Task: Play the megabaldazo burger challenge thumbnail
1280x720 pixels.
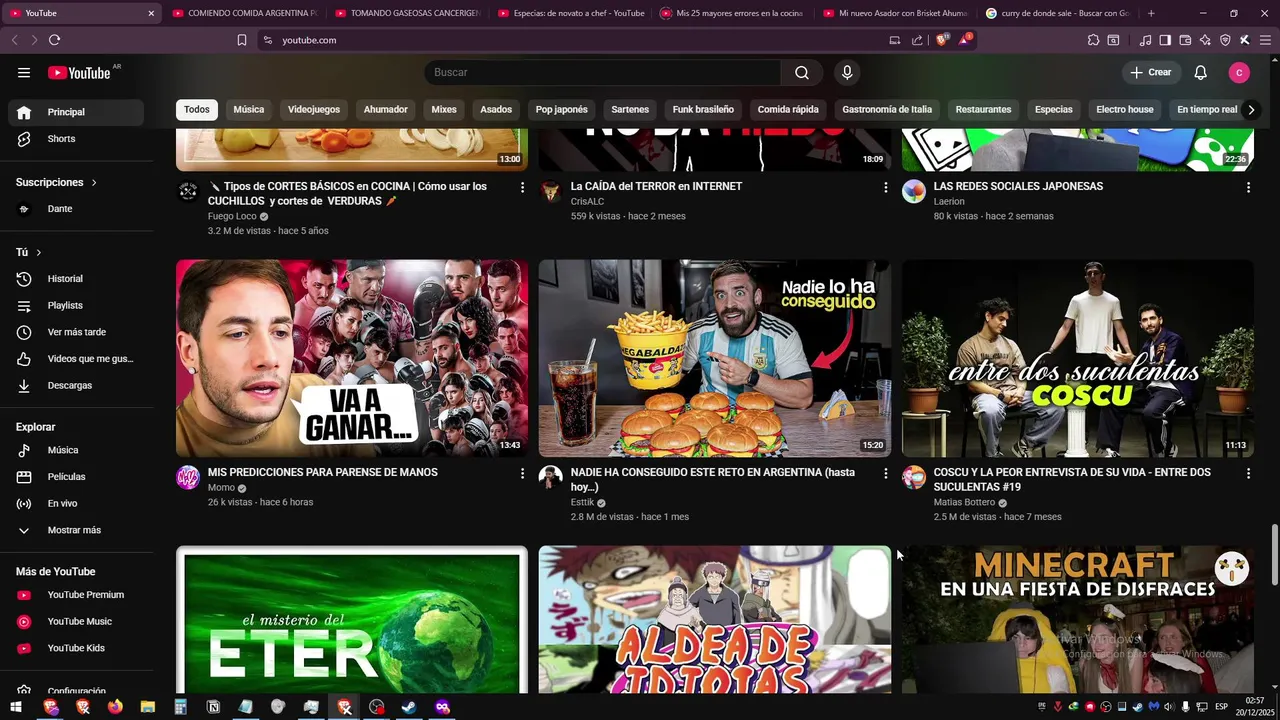Action: [715, 358]
